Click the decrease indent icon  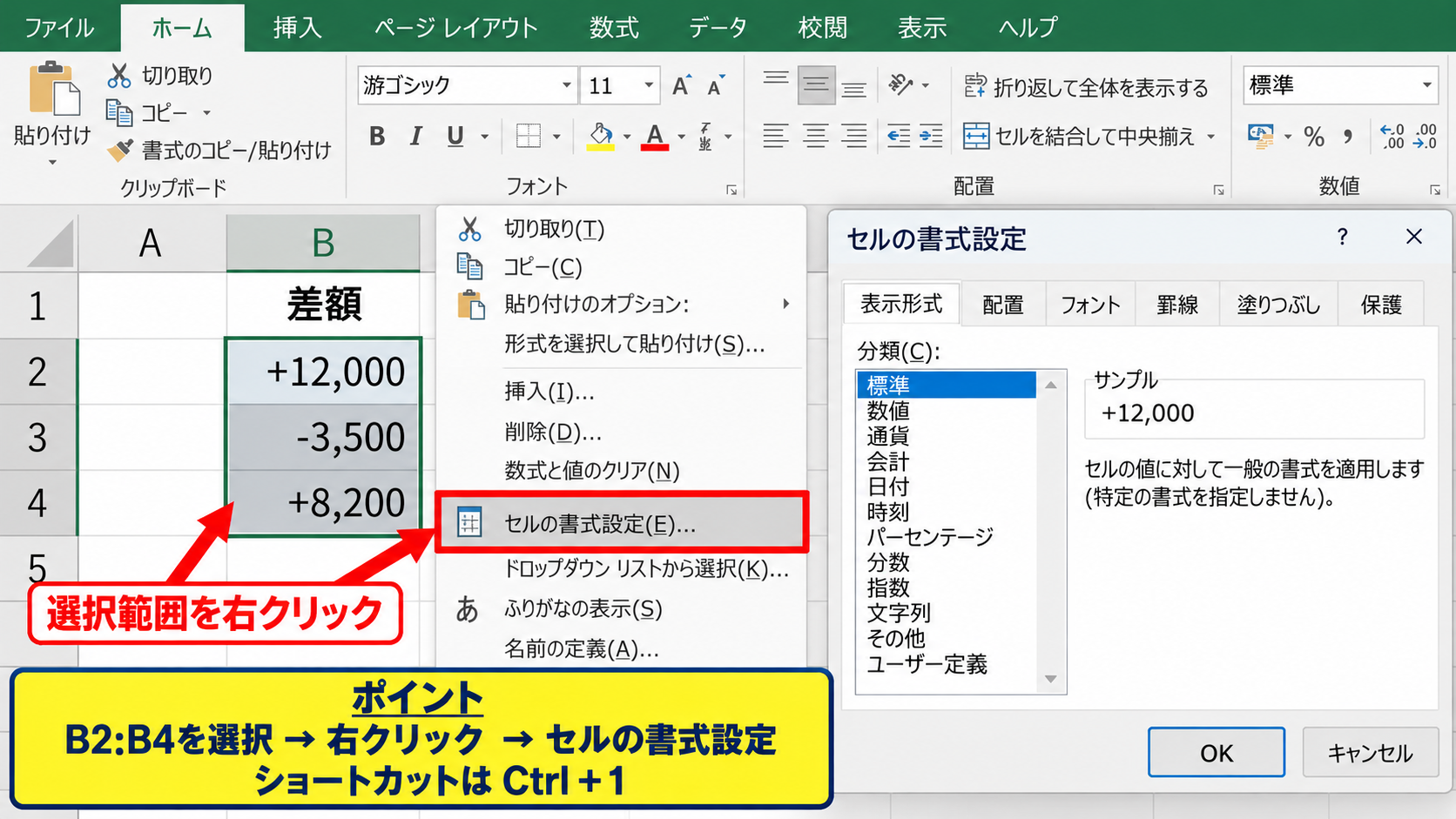[x=899, y=136]
